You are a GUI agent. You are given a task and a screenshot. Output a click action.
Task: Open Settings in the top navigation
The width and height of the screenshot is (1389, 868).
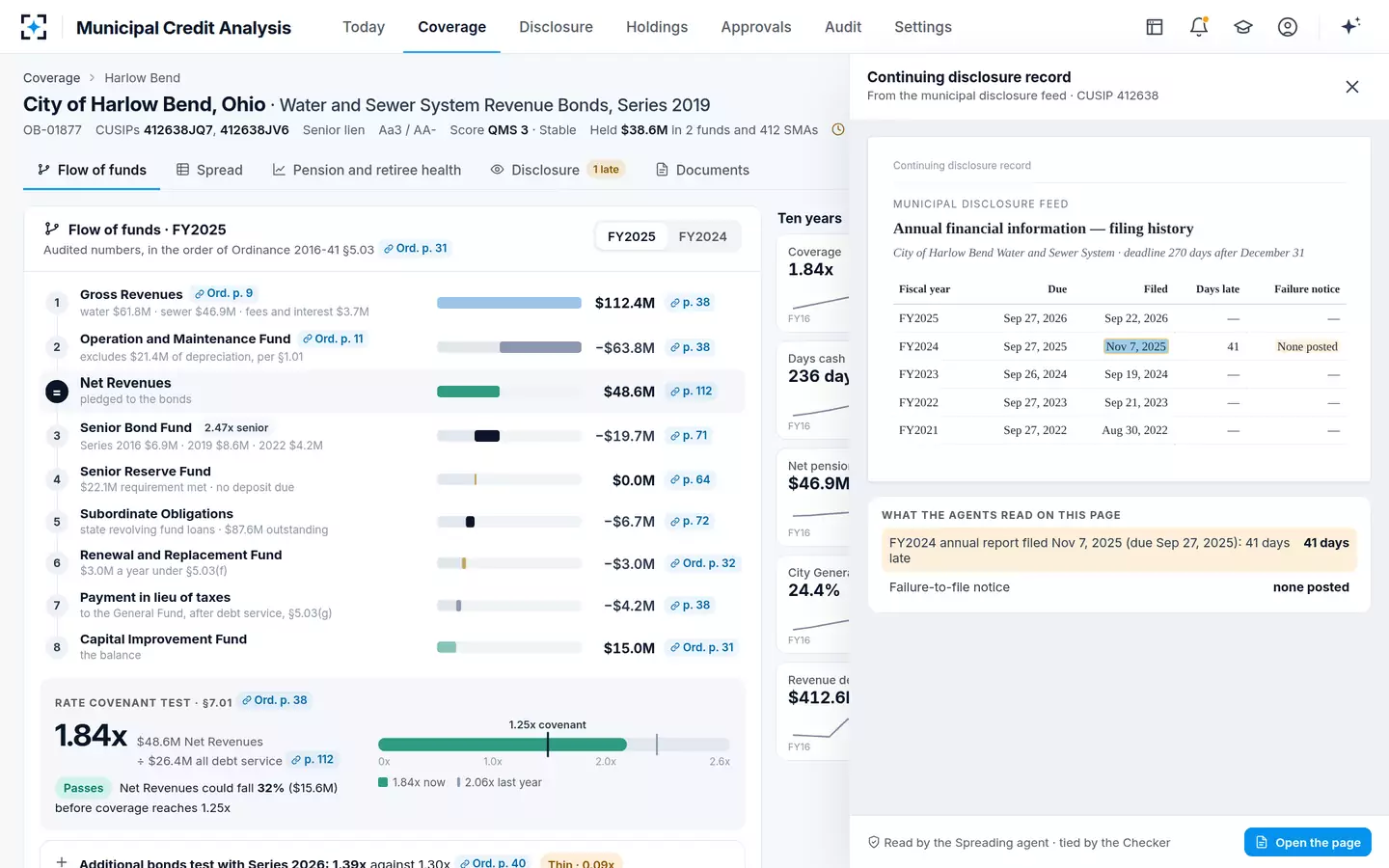pyautogui.click(x=923, y=27)
